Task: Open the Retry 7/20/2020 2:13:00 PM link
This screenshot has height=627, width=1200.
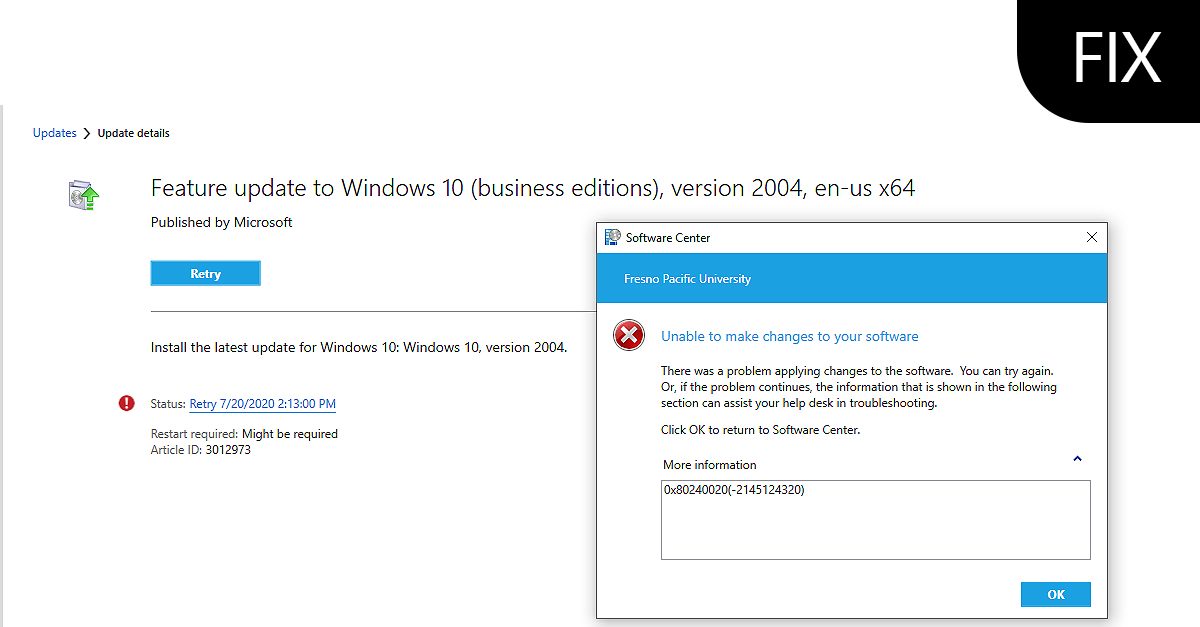Action: coord(262,403)
